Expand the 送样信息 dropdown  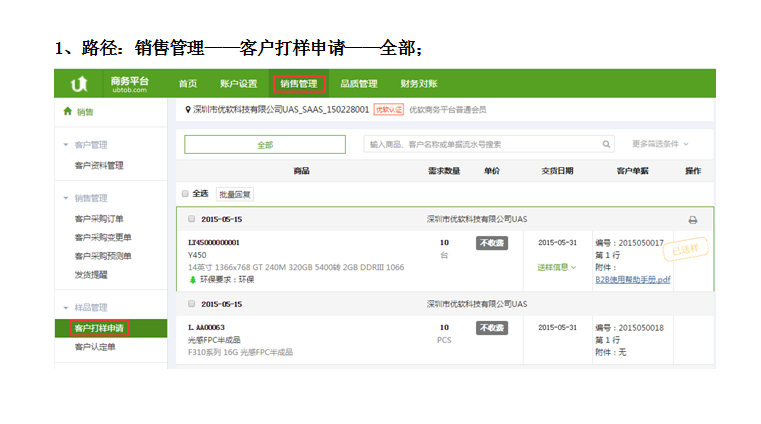[557, 267]
